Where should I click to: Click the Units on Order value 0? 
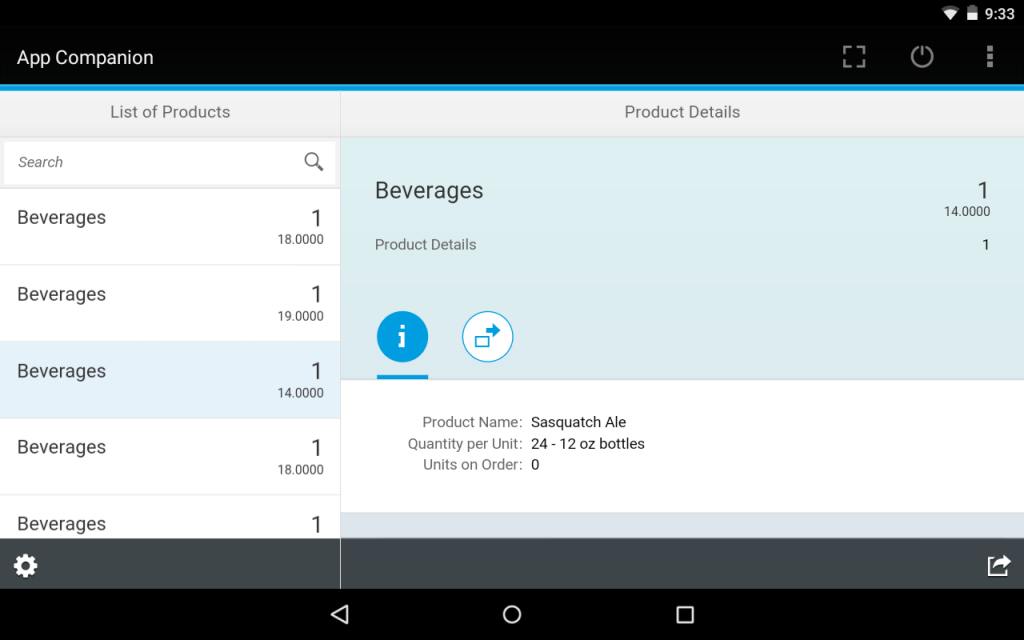535,465
